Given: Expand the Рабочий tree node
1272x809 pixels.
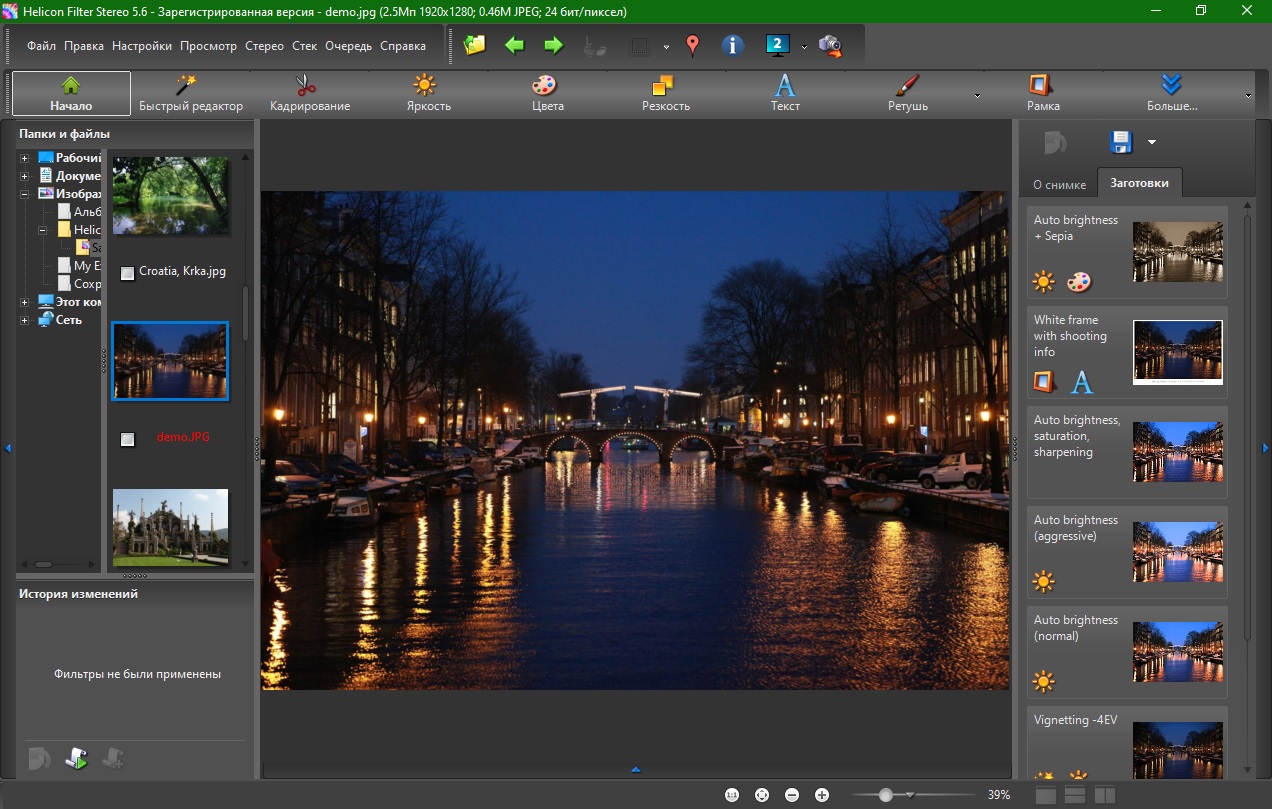Looking at the screenshot, I should (x=25, y=158).
